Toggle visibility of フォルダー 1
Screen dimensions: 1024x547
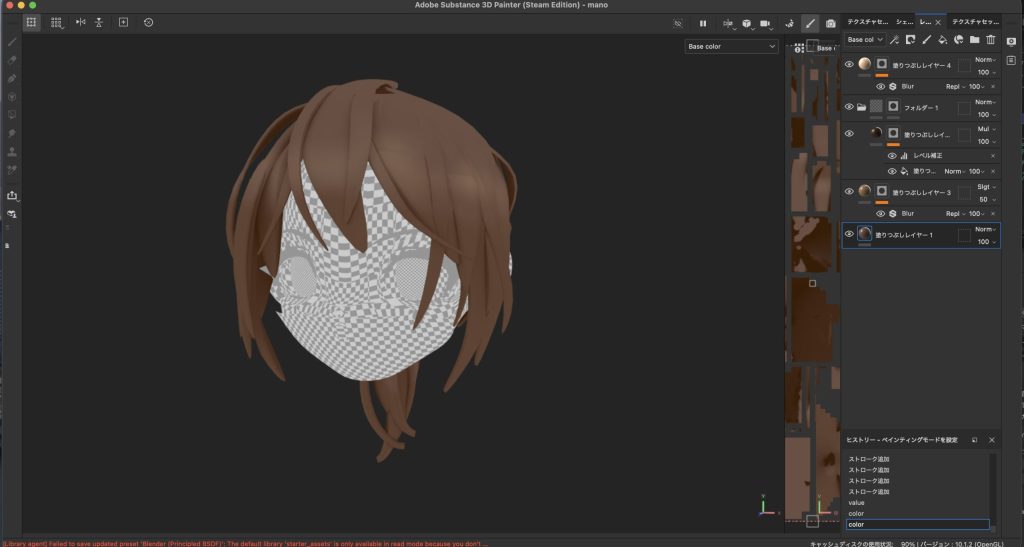[x=849, y=107]
